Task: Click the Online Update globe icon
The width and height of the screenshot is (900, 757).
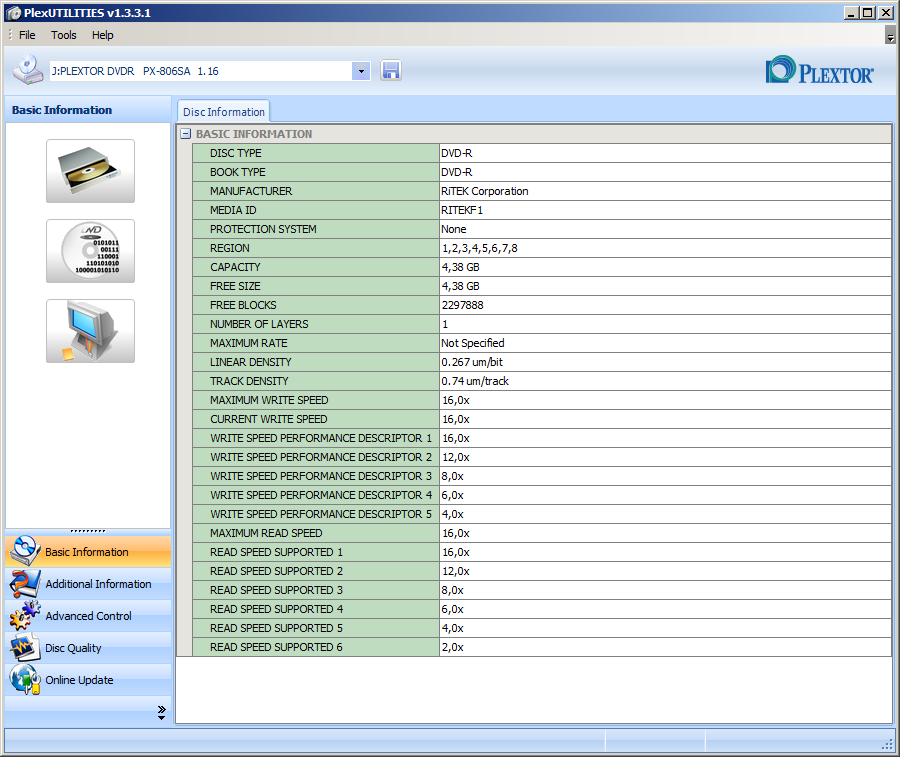Action: coord(25,680)
